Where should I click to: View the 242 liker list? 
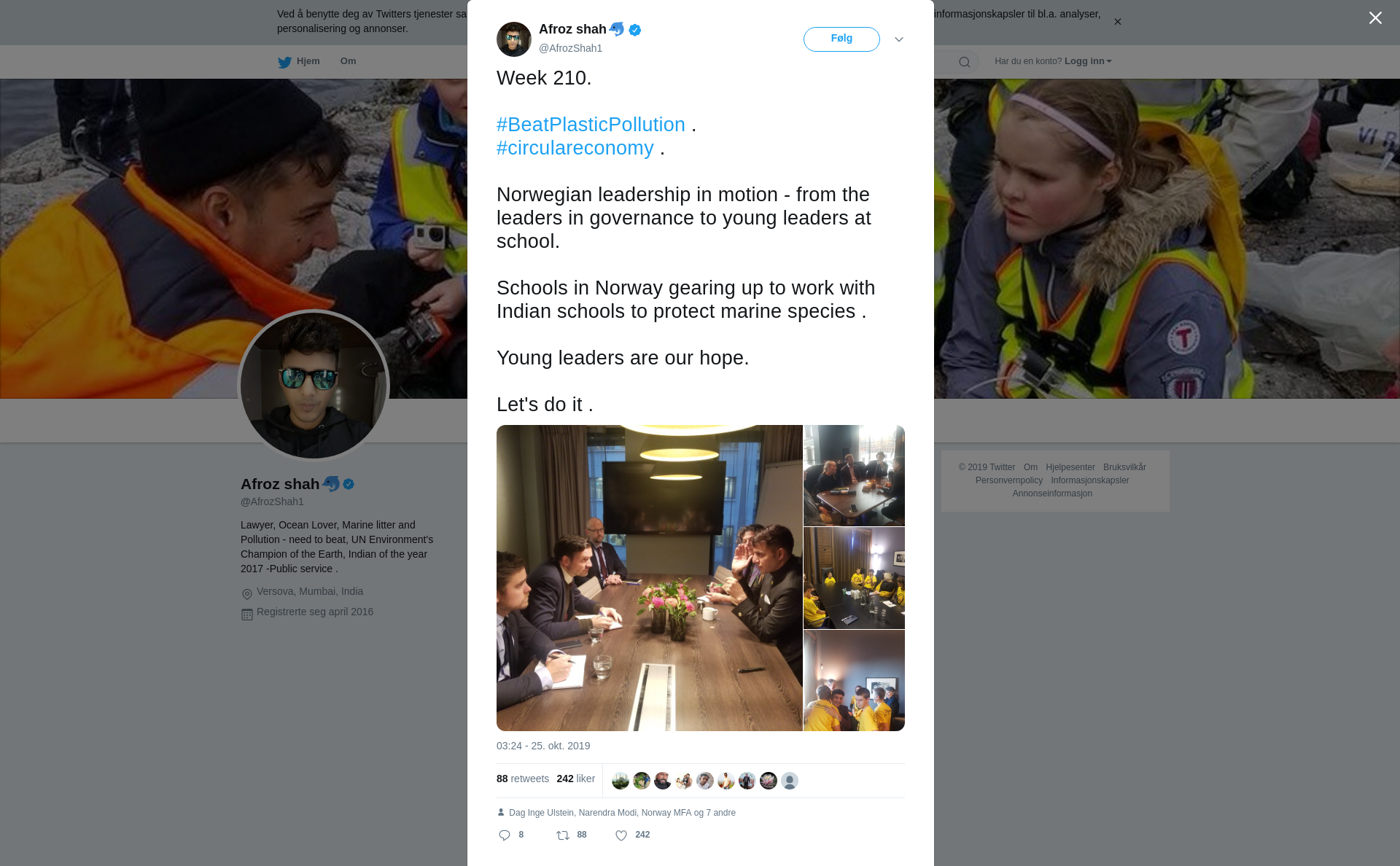point(575,779)
